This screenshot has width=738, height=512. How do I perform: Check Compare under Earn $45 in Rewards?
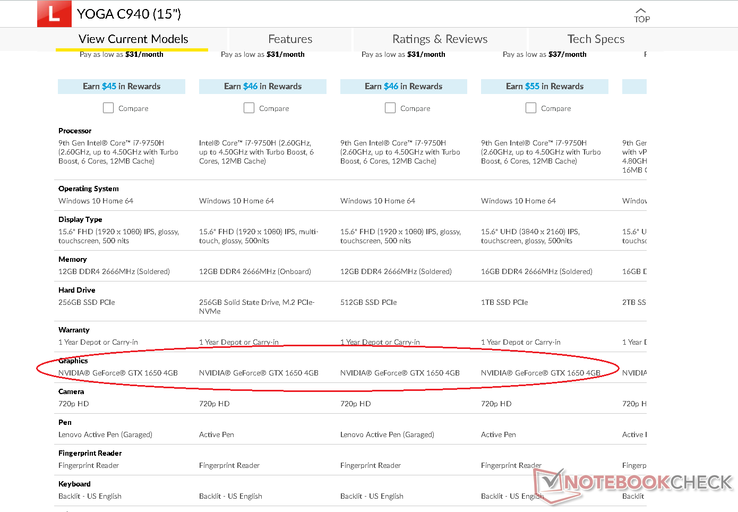pyautogui.click(x=108, y=108)
